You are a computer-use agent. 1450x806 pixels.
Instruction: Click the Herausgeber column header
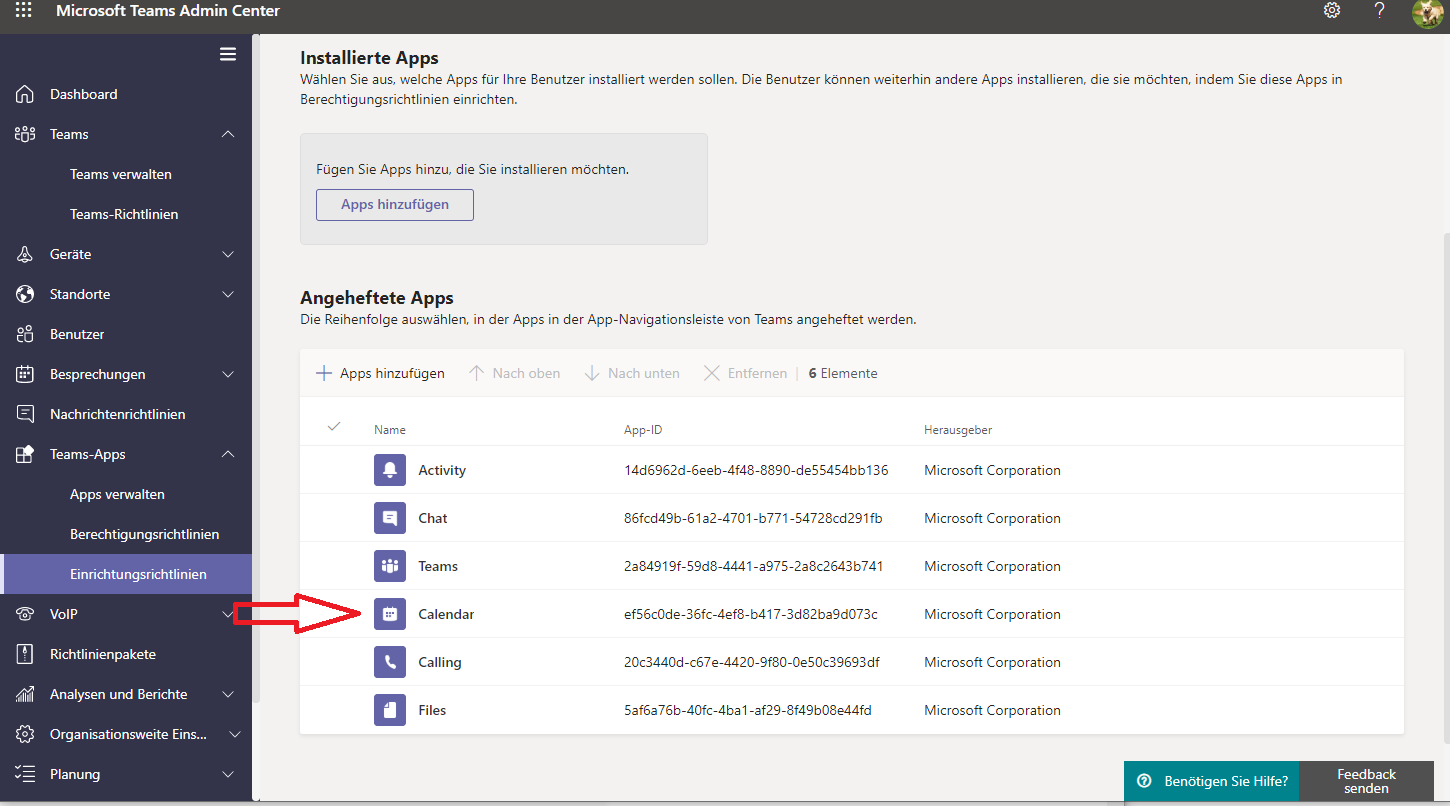coord(958,430)
